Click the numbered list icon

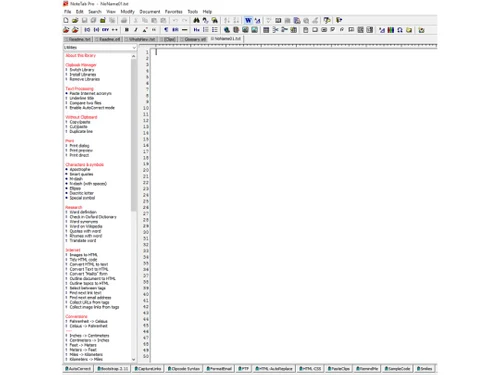pos(206,30)
